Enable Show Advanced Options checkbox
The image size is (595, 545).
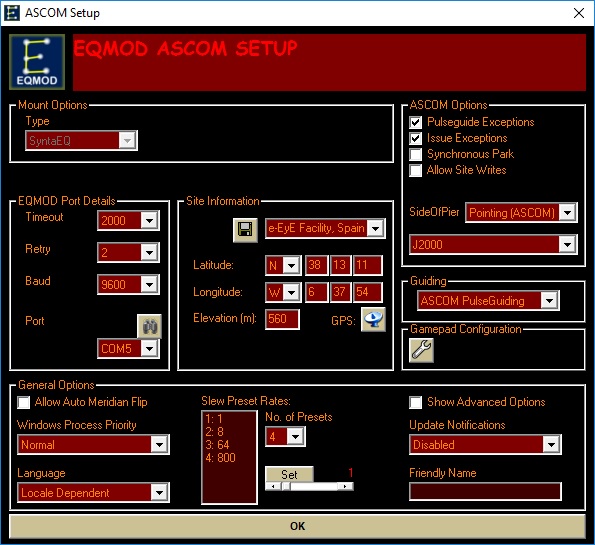[416, 402]
